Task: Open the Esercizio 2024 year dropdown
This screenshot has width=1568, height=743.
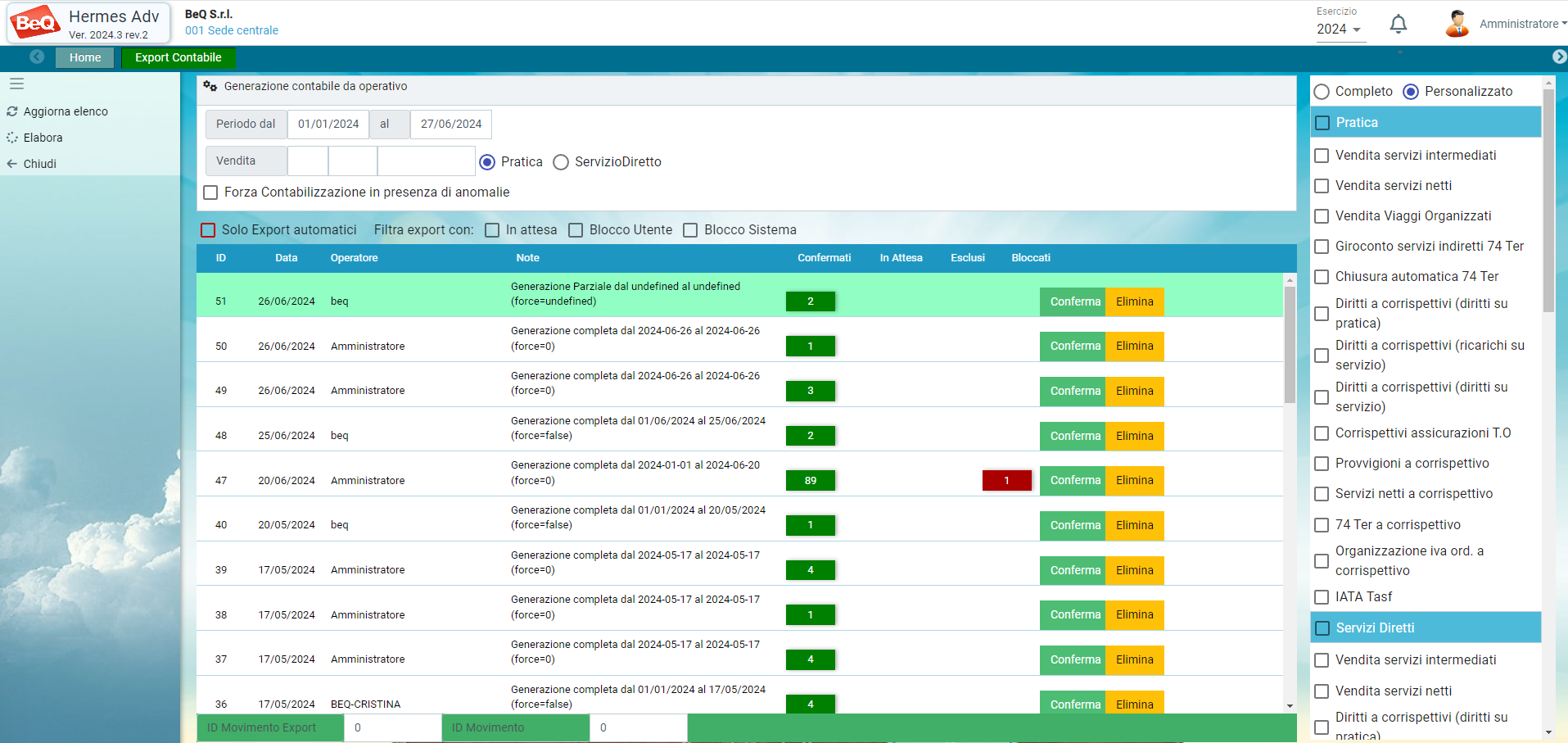Action: (x=1340, y=29)
